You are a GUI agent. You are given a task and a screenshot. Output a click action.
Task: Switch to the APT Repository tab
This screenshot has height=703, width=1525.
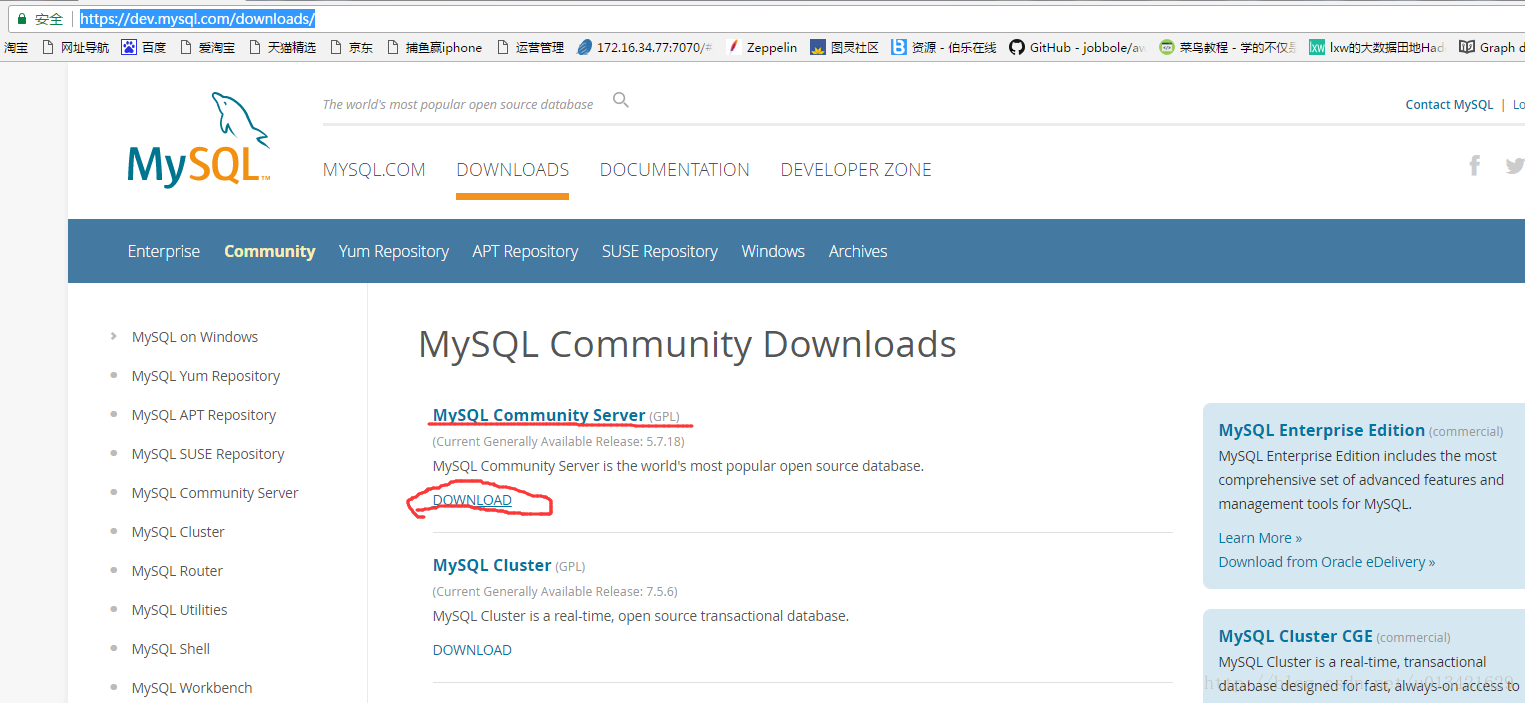pos(526,251)
